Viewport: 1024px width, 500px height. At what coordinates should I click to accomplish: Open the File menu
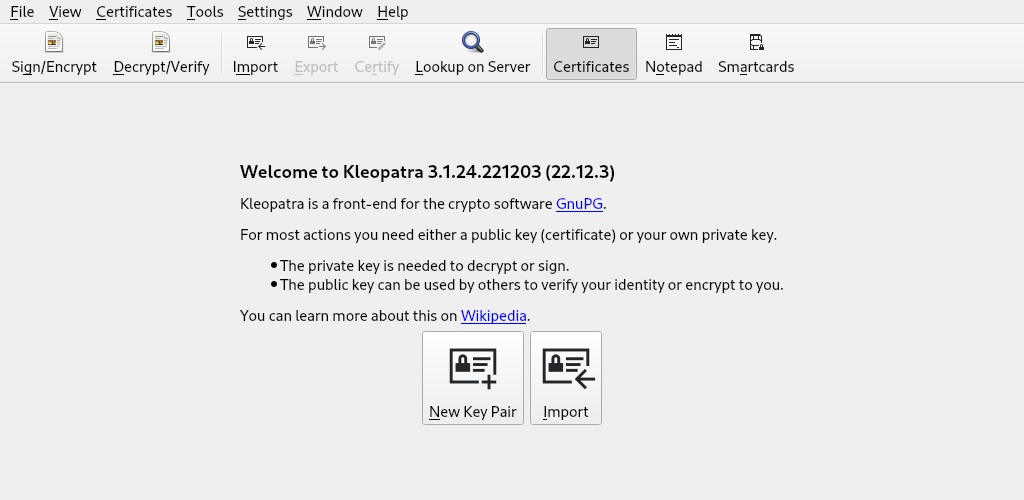point(22,12)
